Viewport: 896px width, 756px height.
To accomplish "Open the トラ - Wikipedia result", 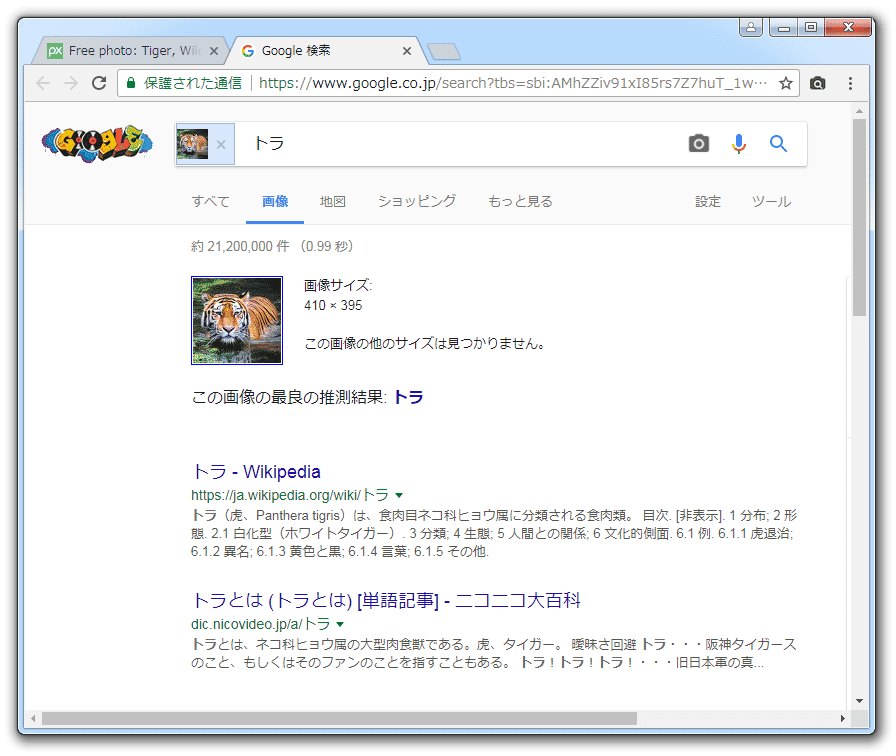I will 256,472.
